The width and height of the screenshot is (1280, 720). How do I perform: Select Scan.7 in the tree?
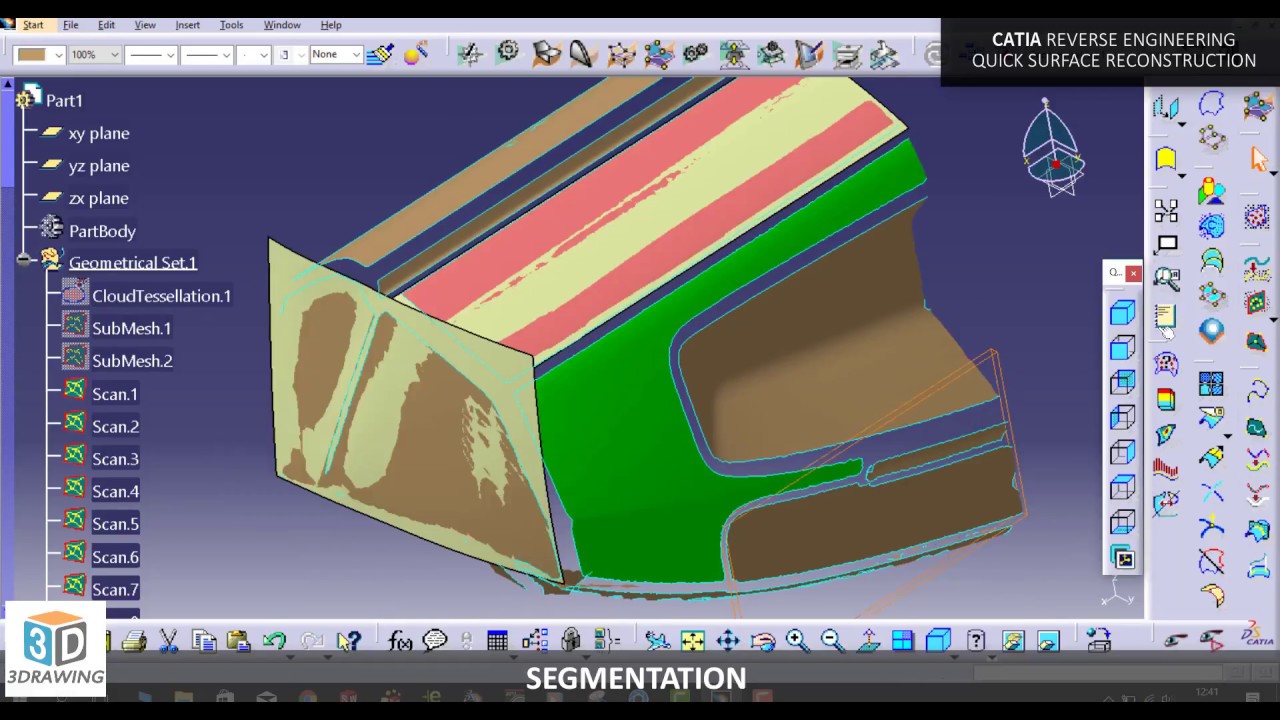pyautogui.click(x=115, y=589)
